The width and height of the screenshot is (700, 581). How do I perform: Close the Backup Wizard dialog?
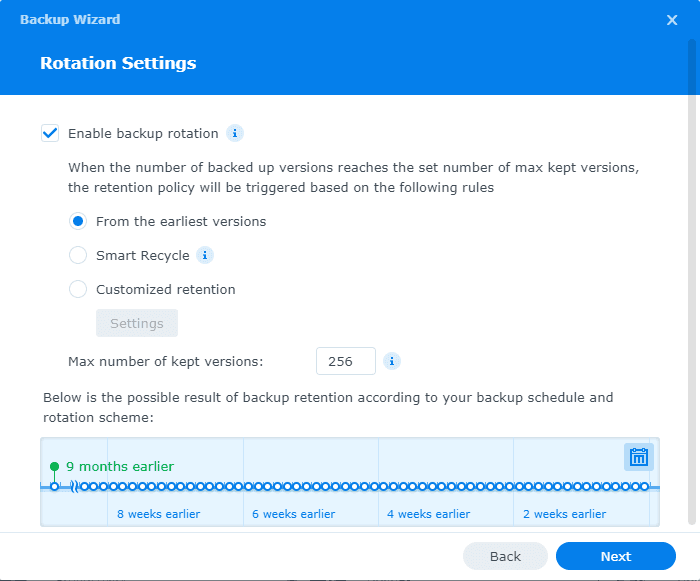672,20
